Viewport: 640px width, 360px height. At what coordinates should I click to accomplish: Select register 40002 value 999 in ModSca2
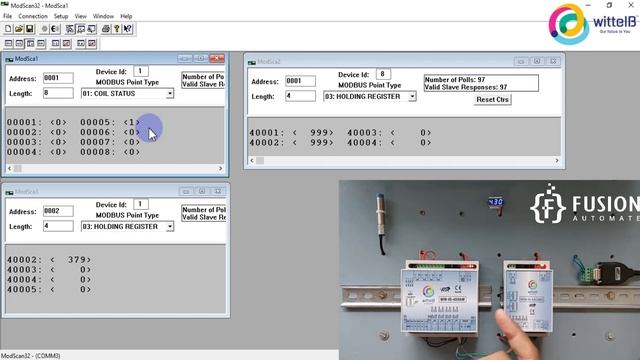313,142
